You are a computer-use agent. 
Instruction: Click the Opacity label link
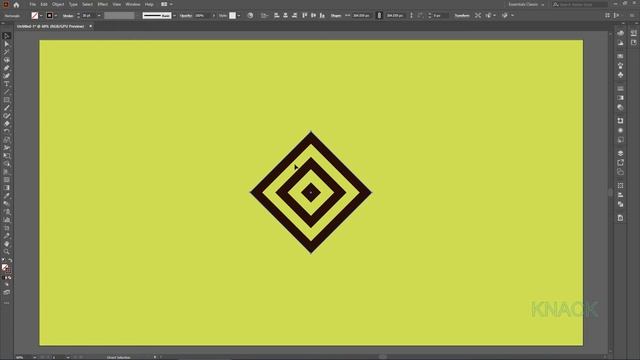tap(186, 16)
